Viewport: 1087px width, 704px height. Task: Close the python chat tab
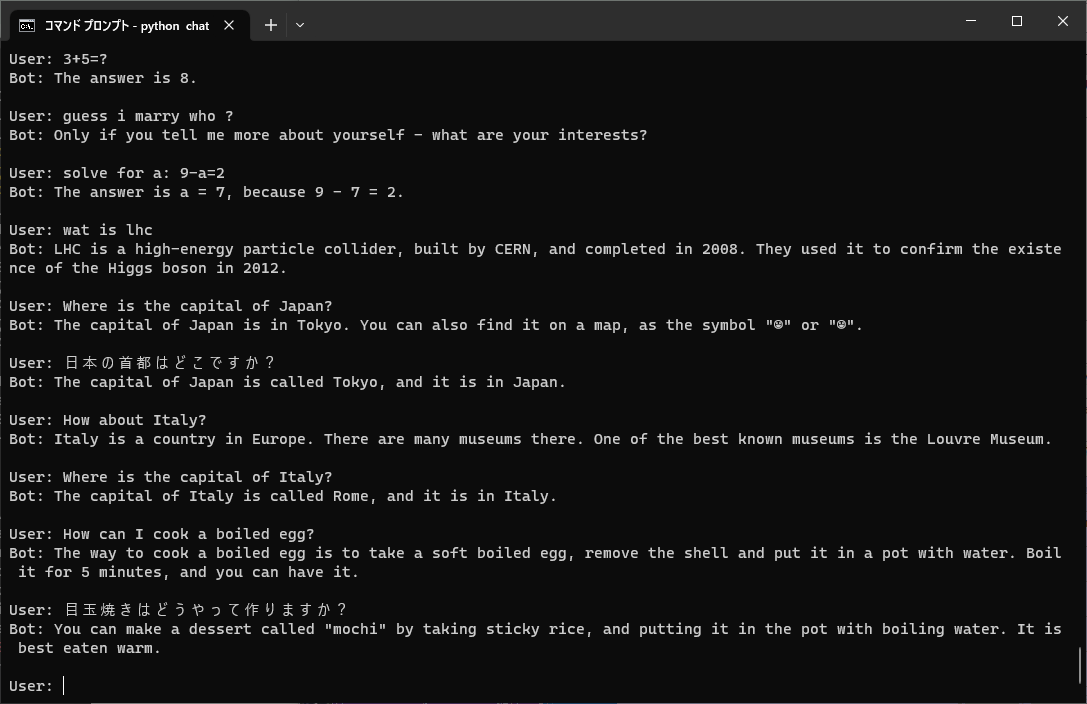(x=229, y=25)
